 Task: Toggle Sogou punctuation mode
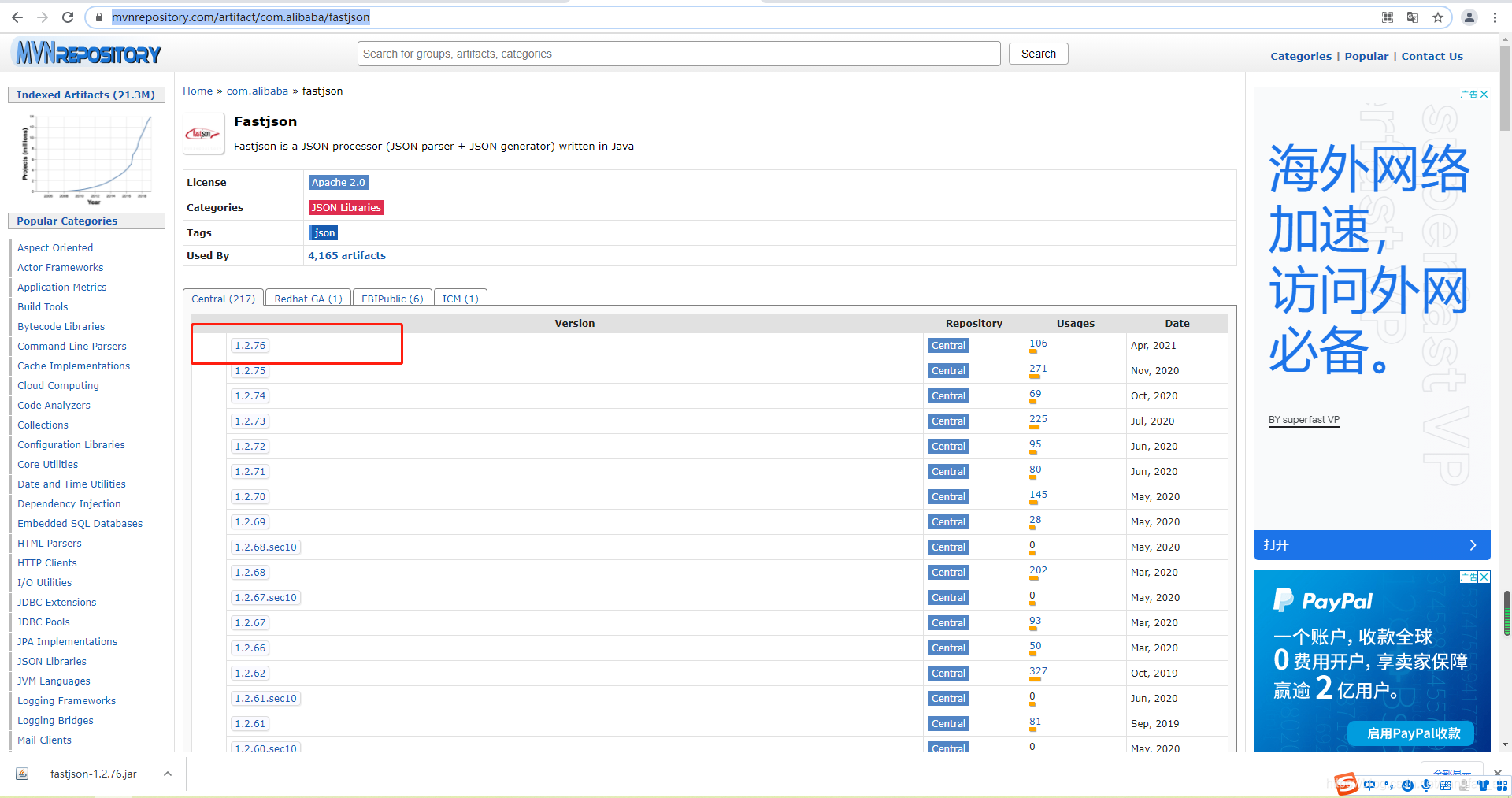1388,785
